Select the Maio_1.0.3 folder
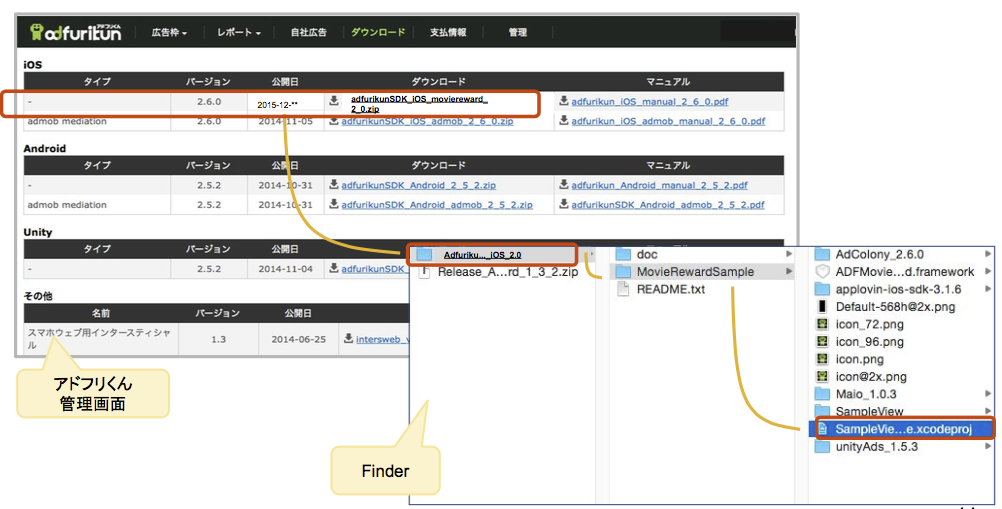Viewport: 1002px width, 509px height. pos(865,394)
